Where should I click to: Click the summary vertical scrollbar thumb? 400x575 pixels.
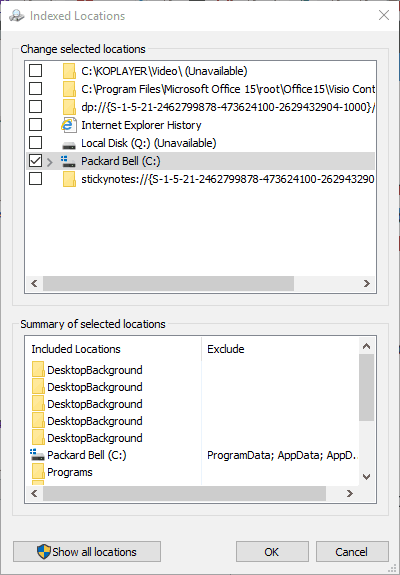coord(366,387)
